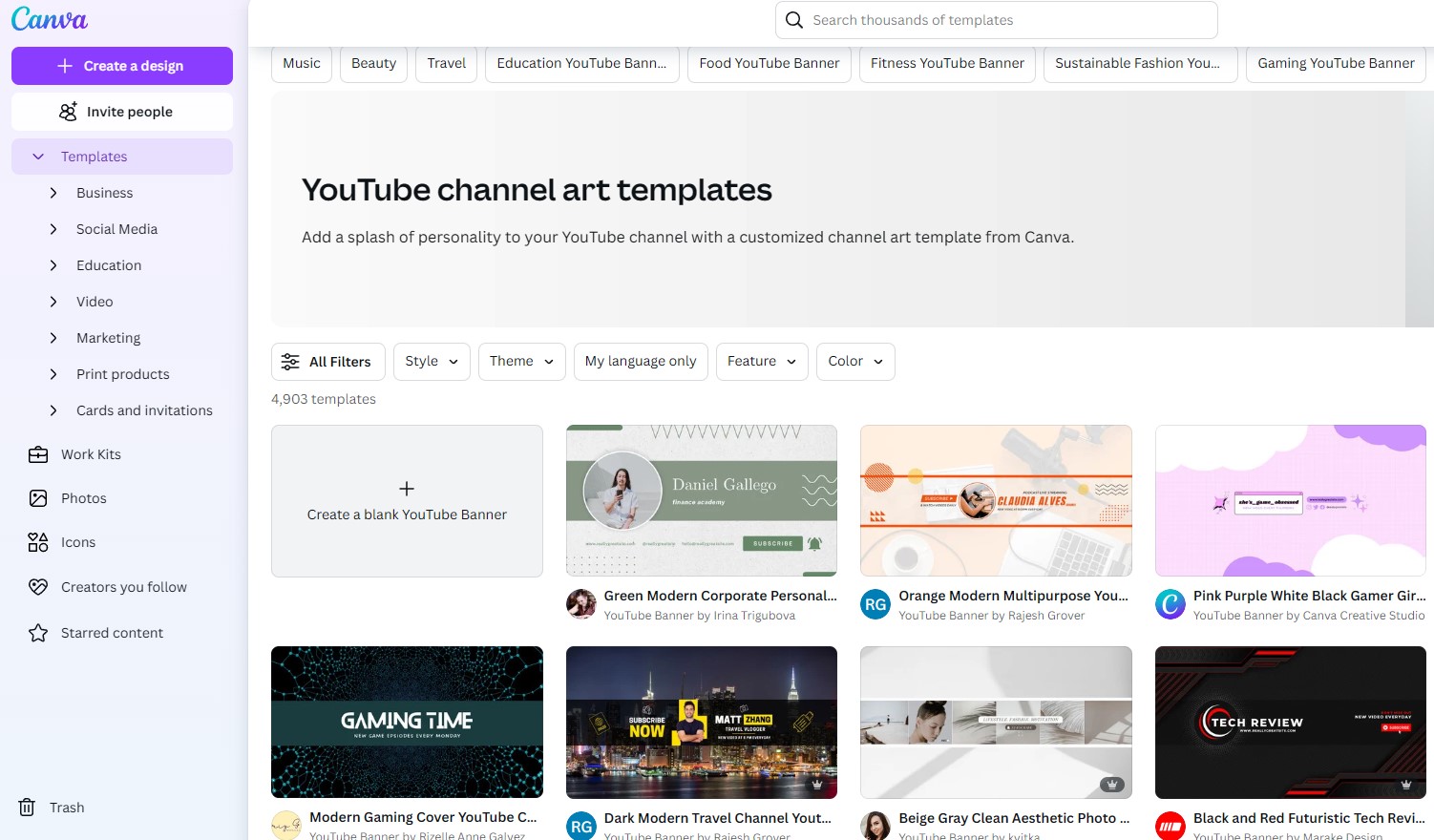Open Daniel Gallego green banner thumbnail

click(702, 501)
